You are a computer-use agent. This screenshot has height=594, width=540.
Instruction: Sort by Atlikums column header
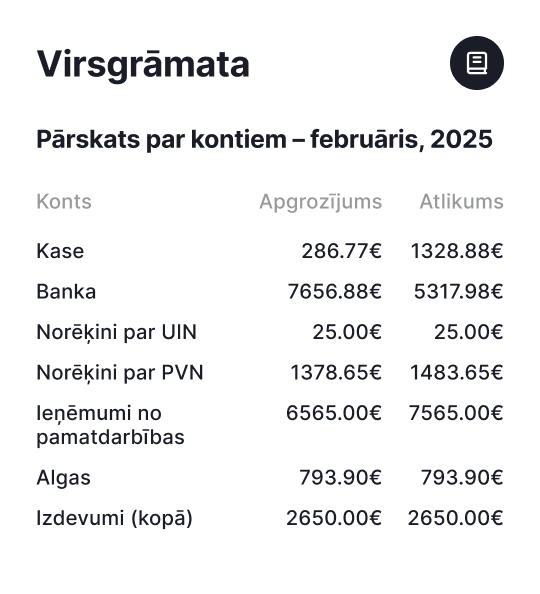[x=461, y=202]
